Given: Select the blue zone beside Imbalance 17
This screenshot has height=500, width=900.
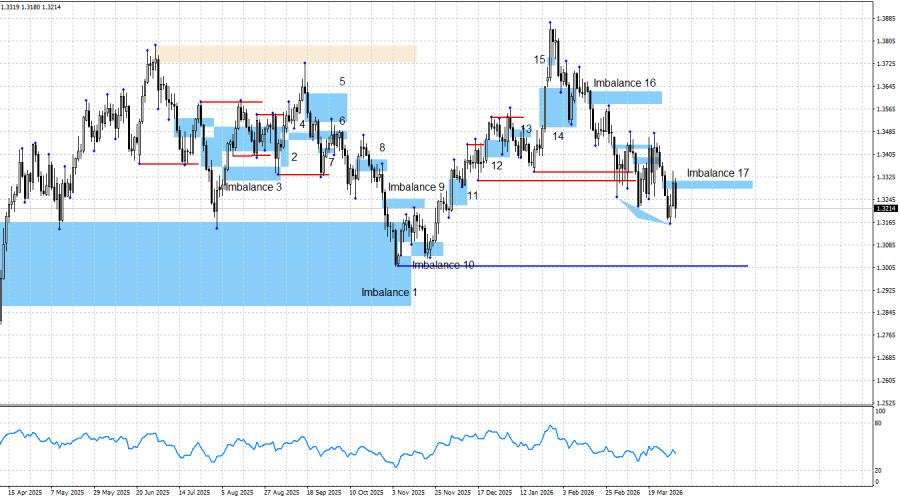Looking at the screenshot, I should [x=709, y=185].
